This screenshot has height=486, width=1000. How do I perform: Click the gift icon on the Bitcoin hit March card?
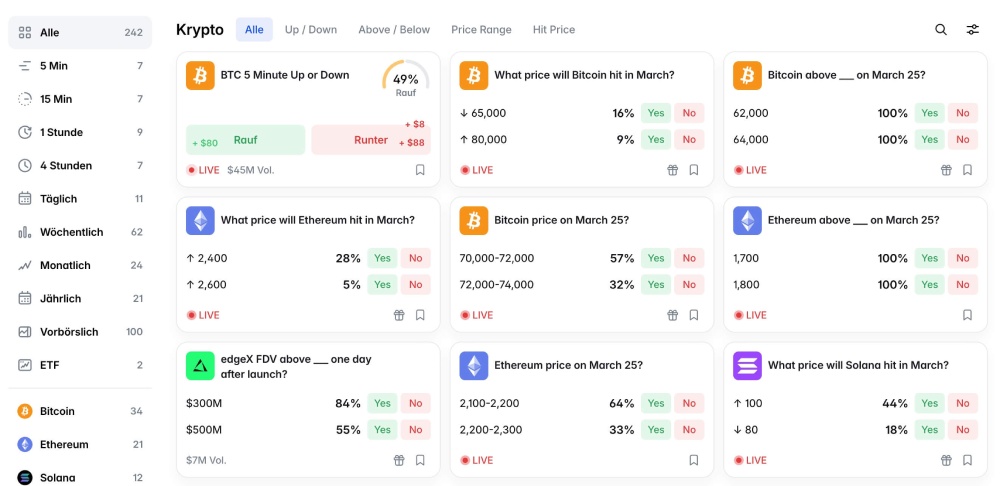pyautogui.click(x=673, y=170)
